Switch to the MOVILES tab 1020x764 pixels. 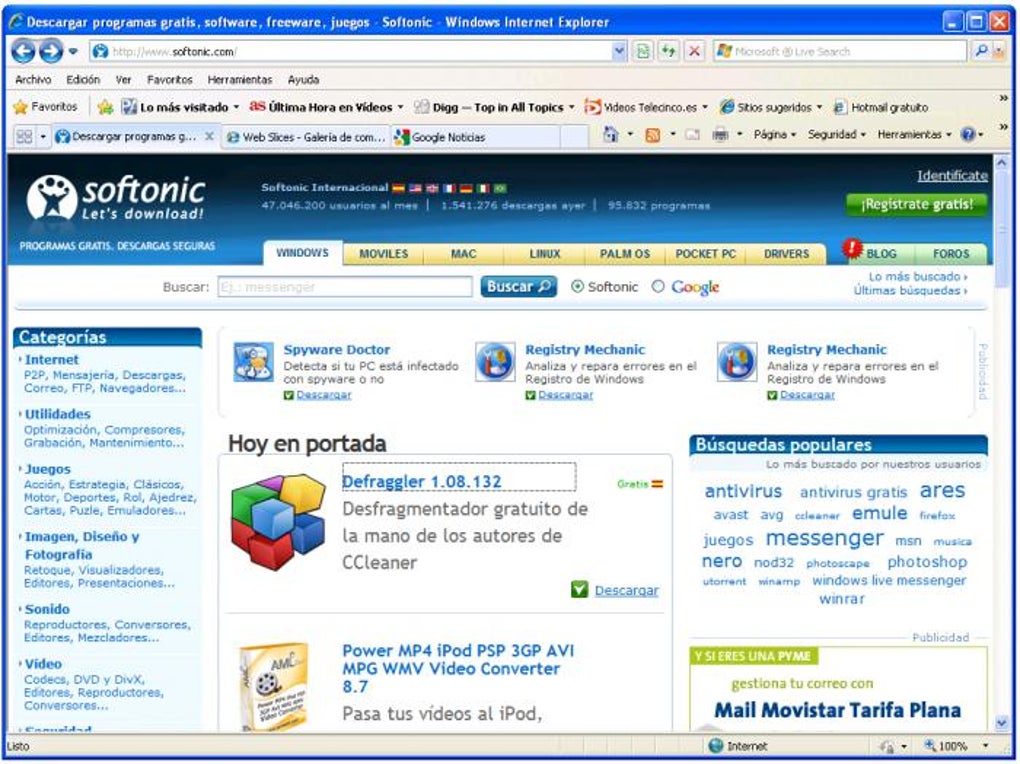tap(383, 254)
